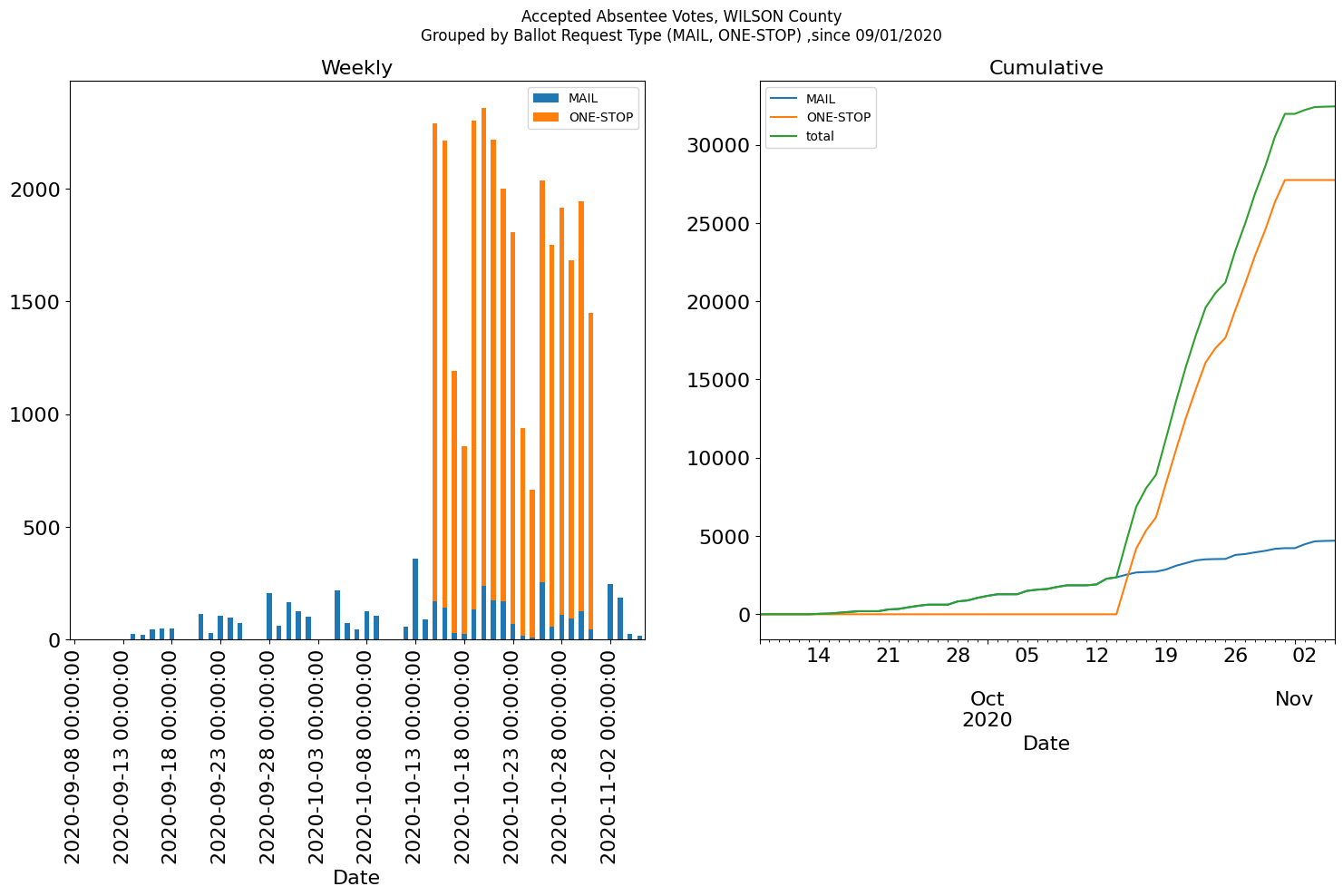This screenshot has width=1343, height=896.
Task: Click the 2000 tick on Weekly y-axis
Action: pyautogui.click(x=34, y=190)
